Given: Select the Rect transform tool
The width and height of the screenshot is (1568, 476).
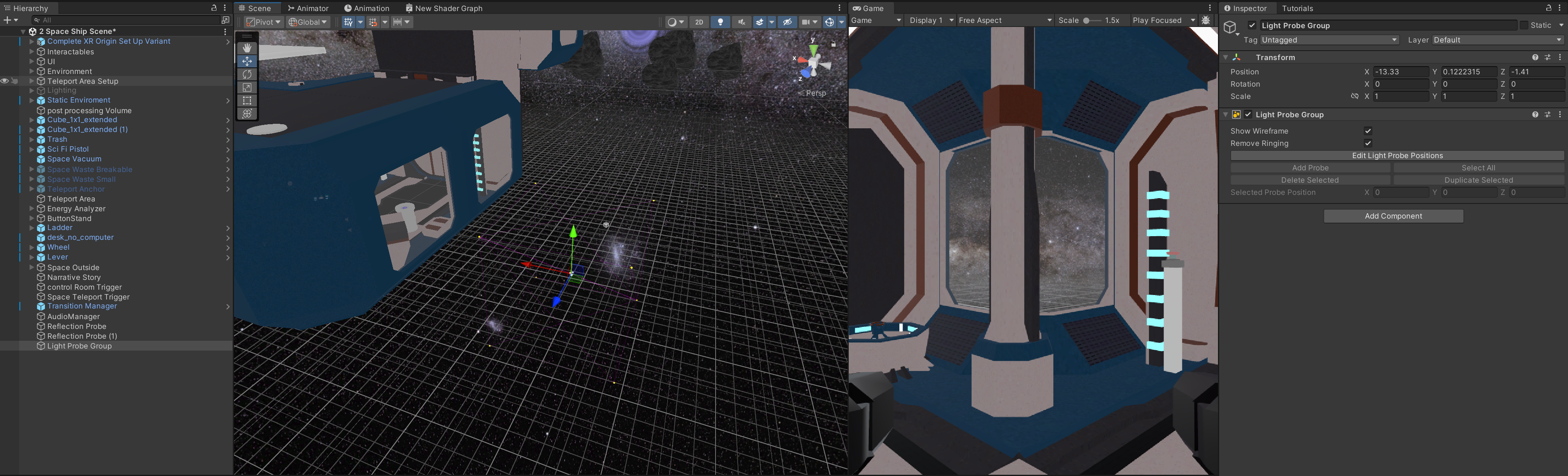Looking at the screenshot, I should click(x=247, y=101).
